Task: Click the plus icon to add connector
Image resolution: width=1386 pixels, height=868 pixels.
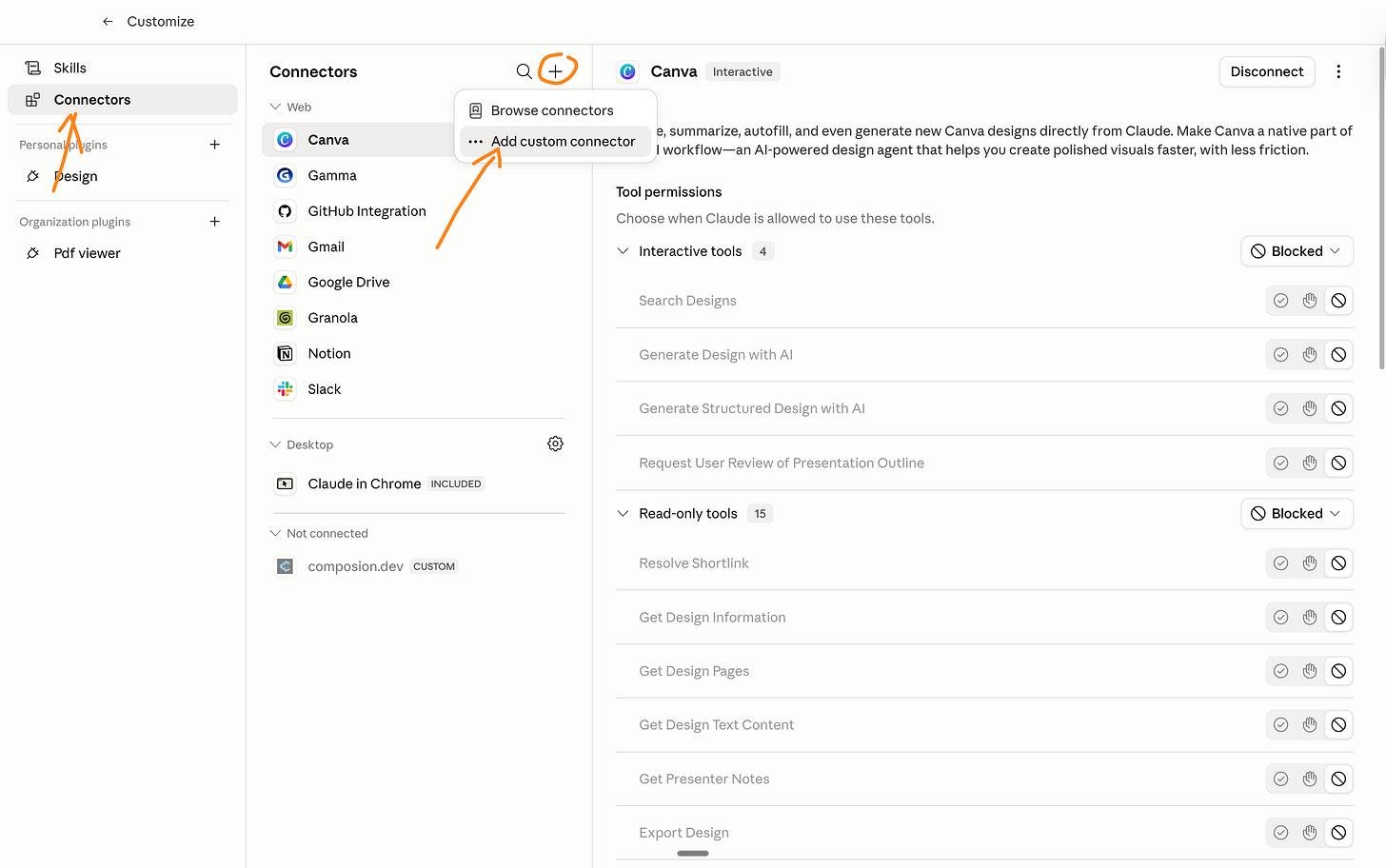Action: [x=556, y=71]
